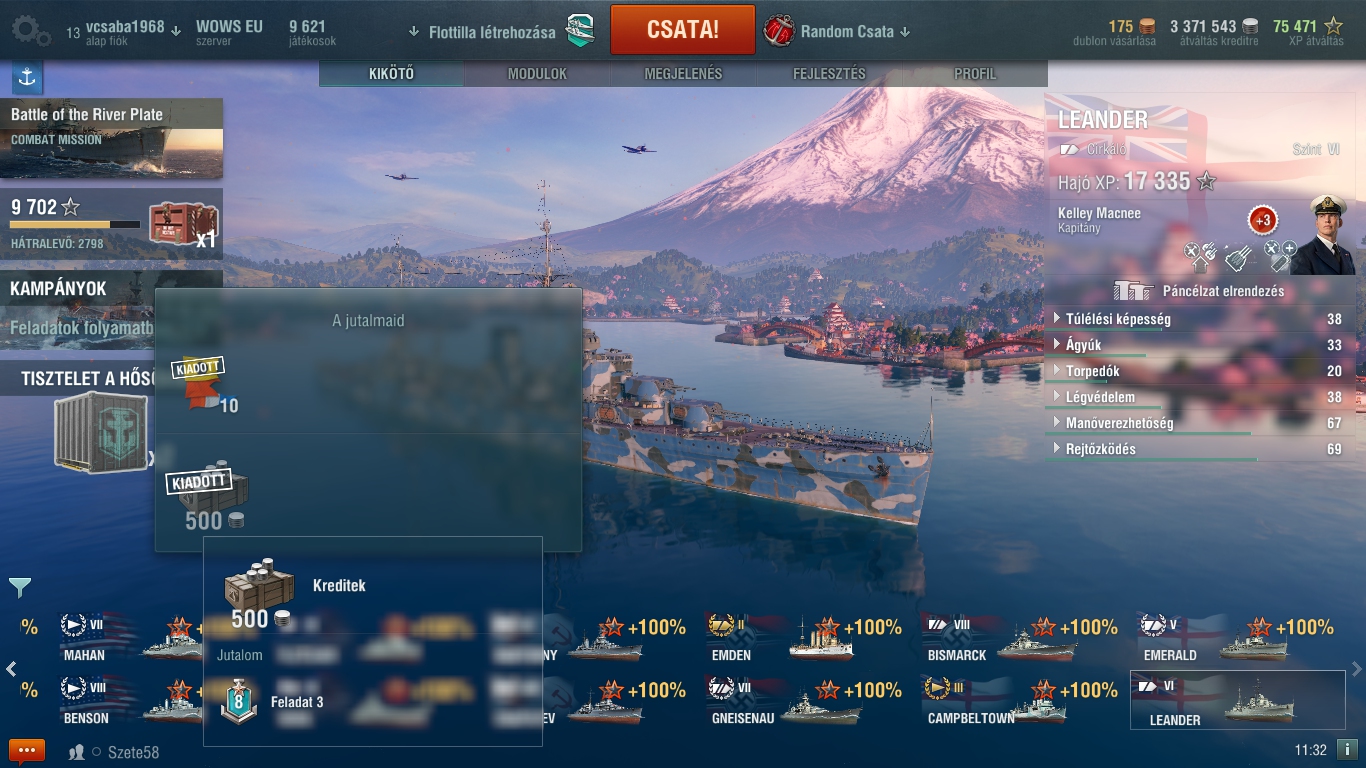Open the ship filter funnel icon
The width and height of the screenshot is (1366, 768).
(20, 587)
